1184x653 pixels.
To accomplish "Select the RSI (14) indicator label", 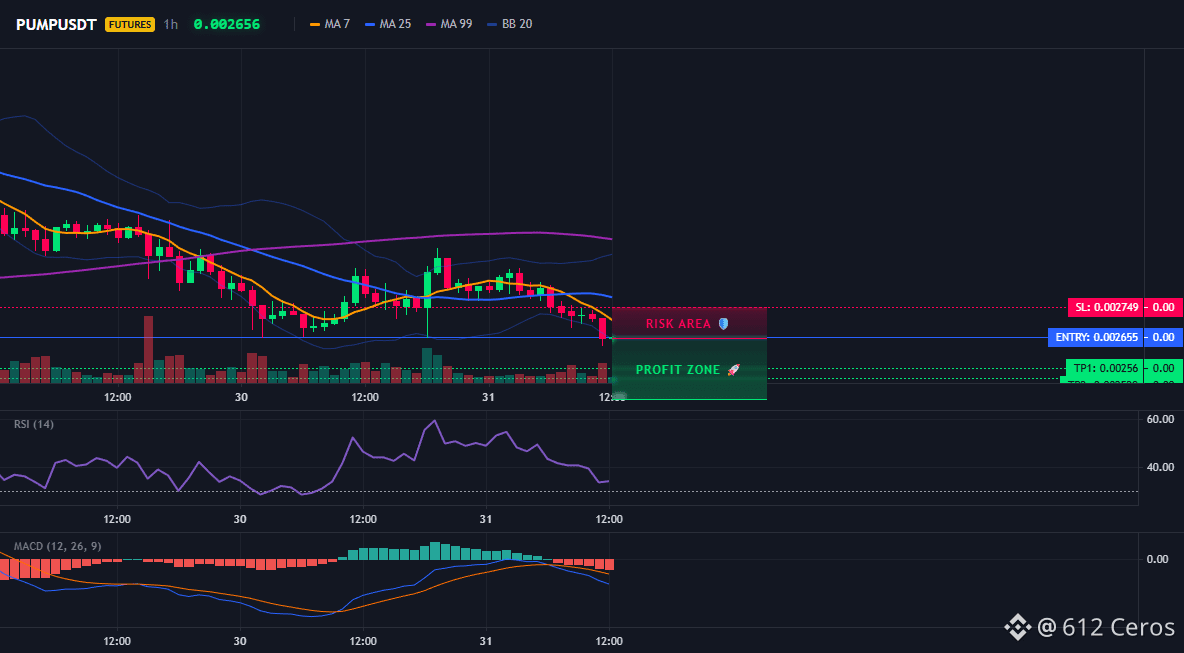I will [x=34, y=424].
